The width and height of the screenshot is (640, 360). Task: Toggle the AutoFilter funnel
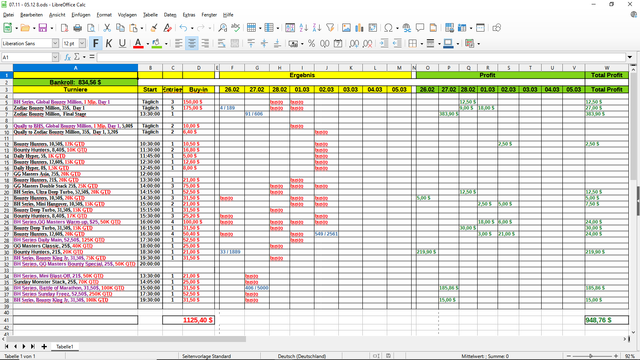coord(330,28)
